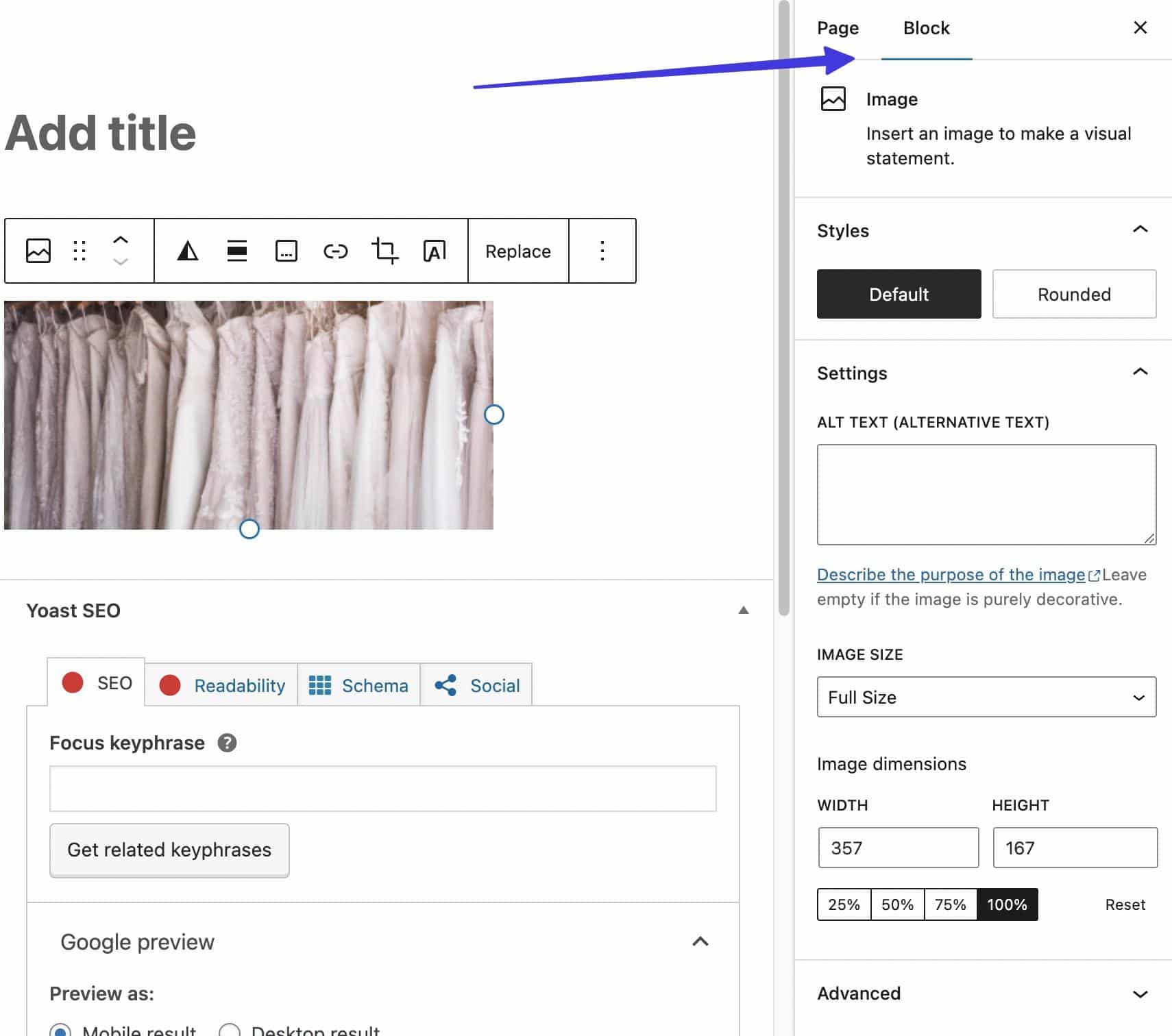Image resolution: width=1172 pixels, height=1036 pixels.
Task: Open the block options three-dot menu
Action: click(602, 251)
